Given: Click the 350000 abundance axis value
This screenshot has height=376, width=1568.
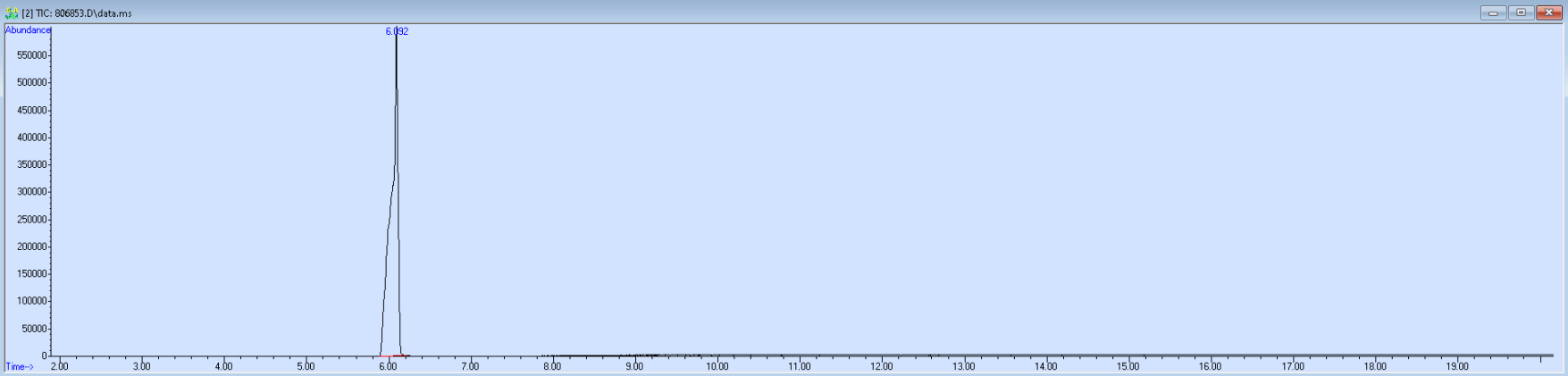Looking at the screenshot, I should 31,165.
